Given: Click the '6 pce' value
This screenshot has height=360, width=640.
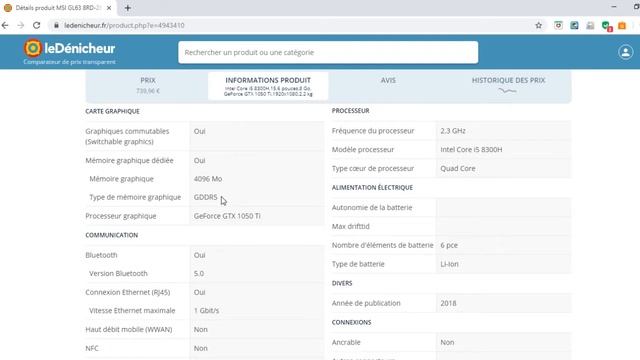Looking at the screenshot, I should tap(449, 245).
